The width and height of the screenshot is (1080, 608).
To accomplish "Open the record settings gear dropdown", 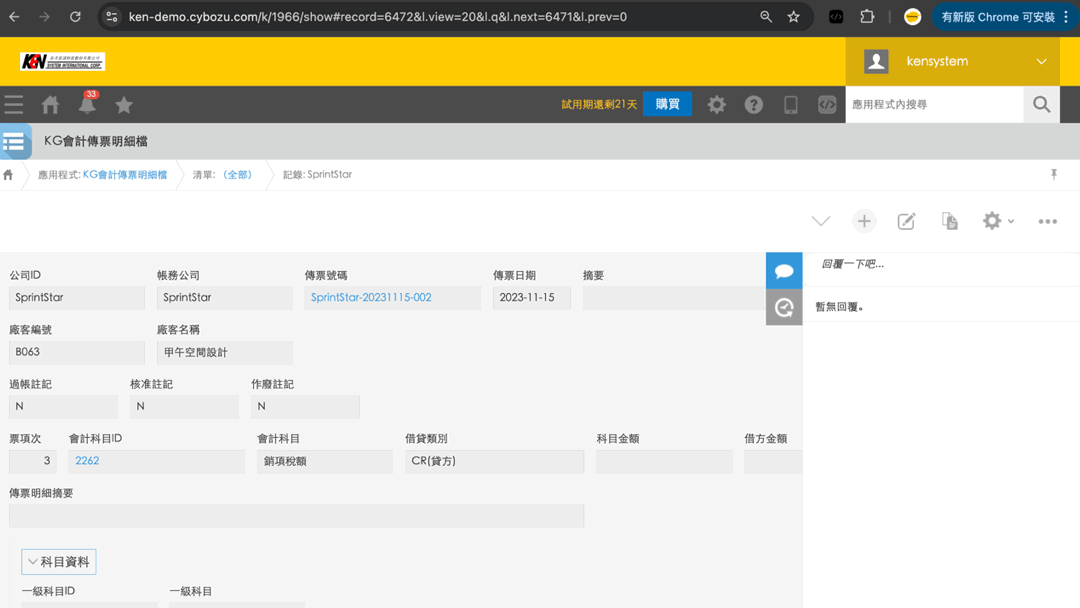I will point(997,221).
